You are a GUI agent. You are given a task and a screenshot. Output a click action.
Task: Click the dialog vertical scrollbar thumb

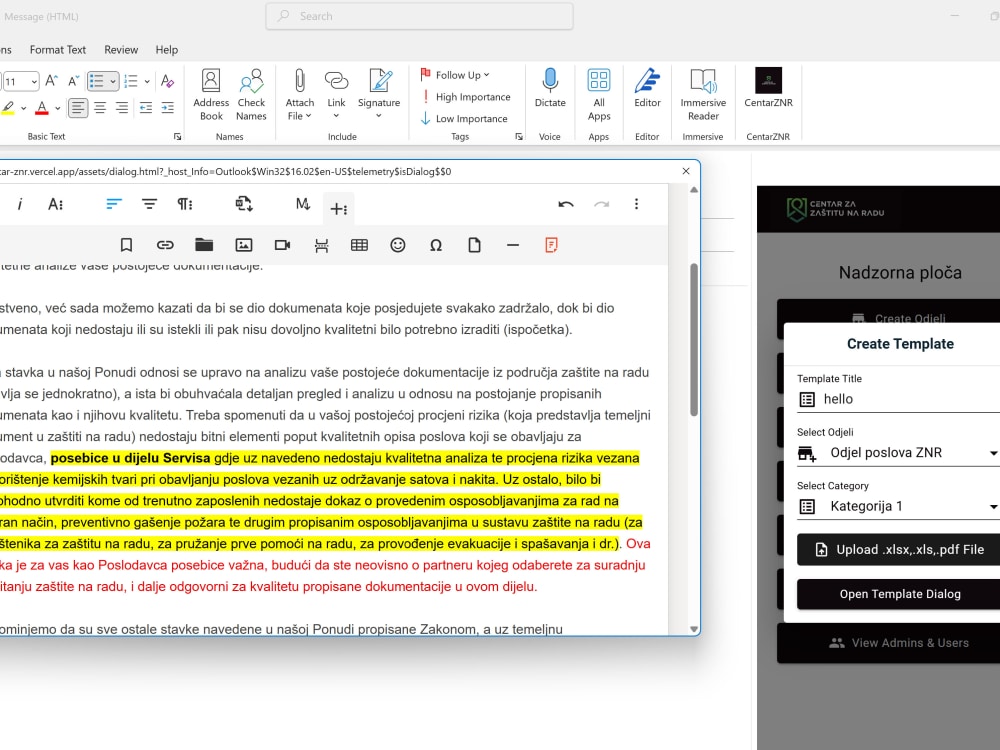[694, 340]
